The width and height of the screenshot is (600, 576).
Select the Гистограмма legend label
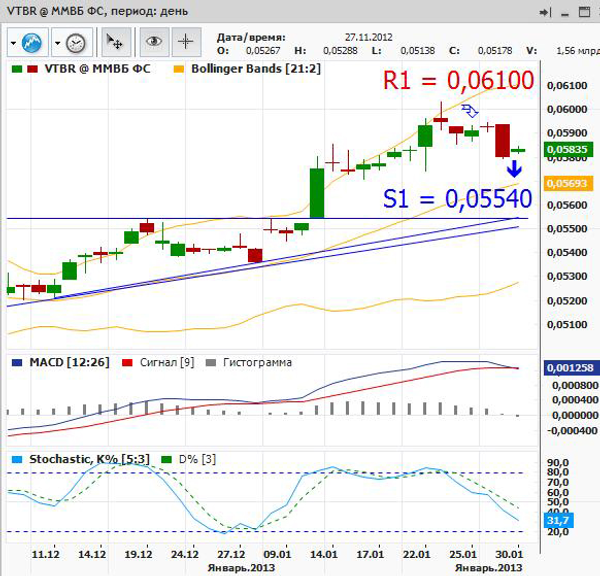(x=257, y=362)
